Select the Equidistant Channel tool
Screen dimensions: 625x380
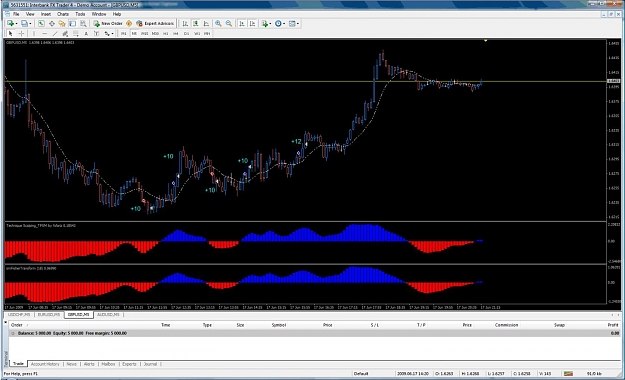(65, 33)
